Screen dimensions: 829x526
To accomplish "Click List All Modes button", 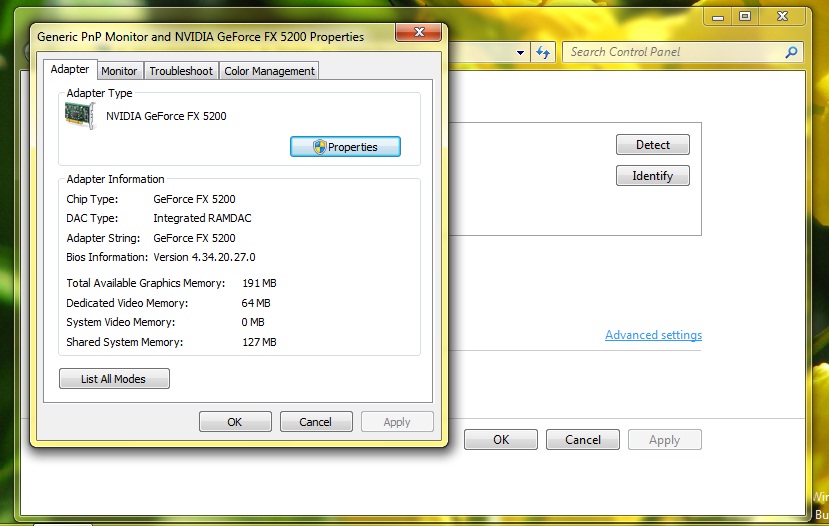I will (x=114, y=379).
